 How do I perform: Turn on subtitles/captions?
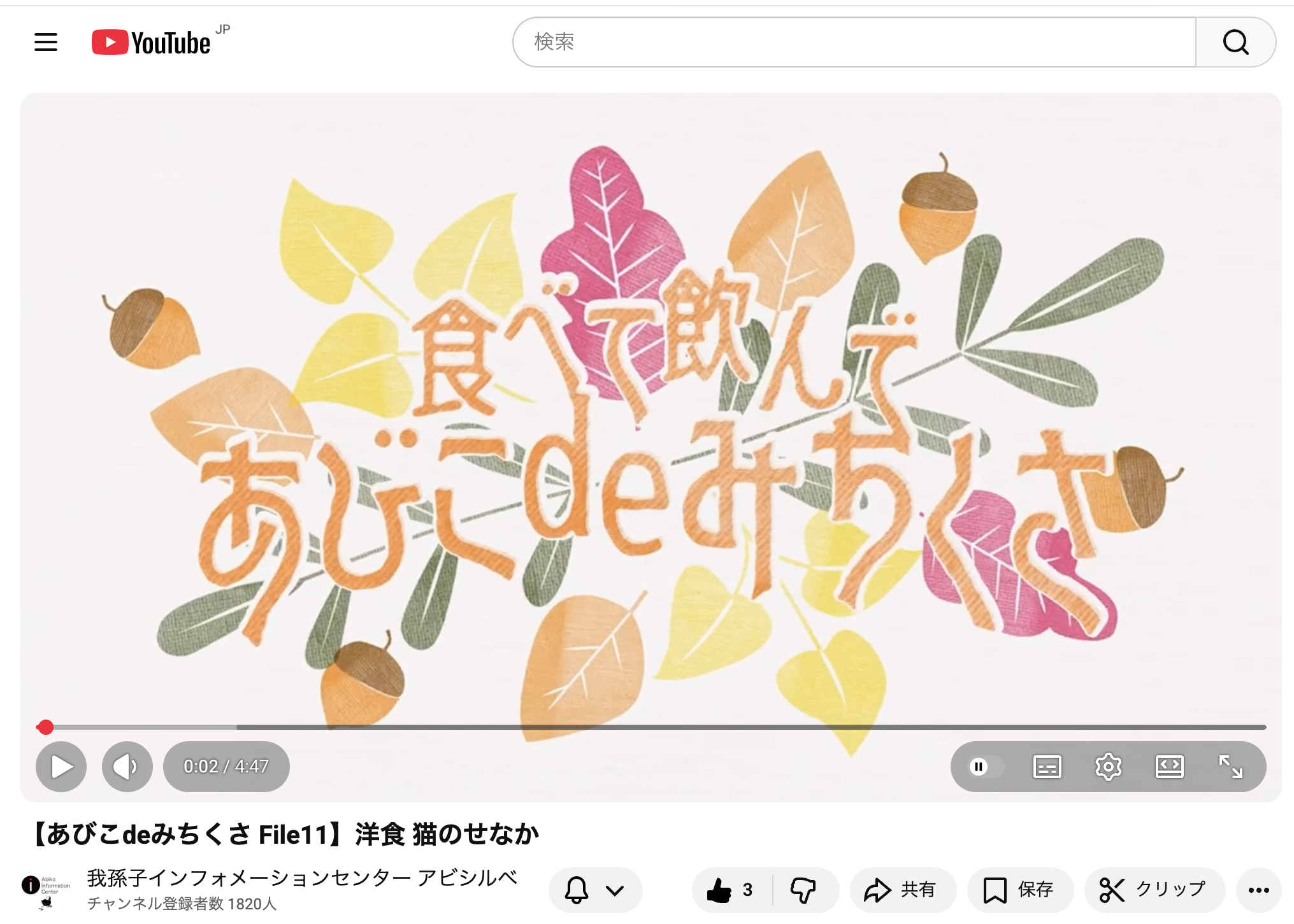pos(1047,767)
